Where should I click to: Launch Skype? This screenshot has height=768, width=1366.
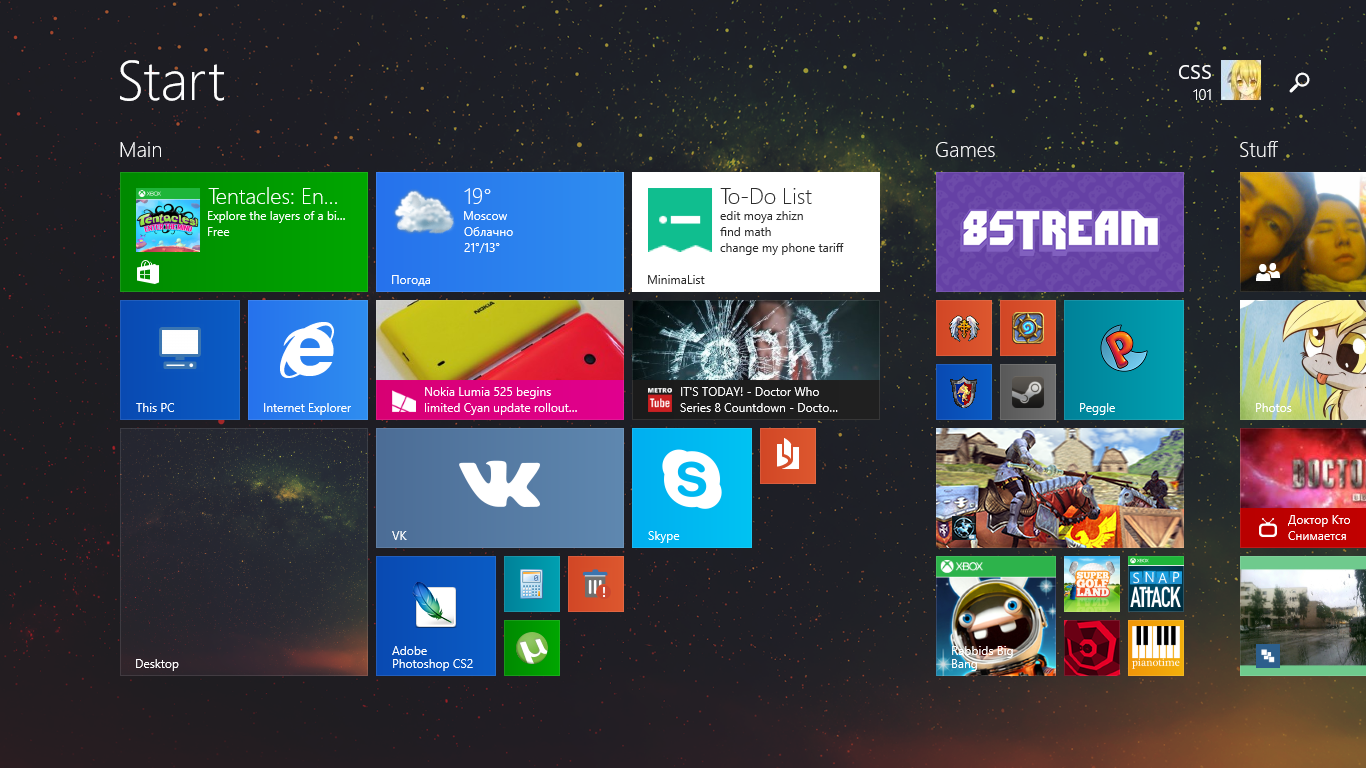(692, 488)
